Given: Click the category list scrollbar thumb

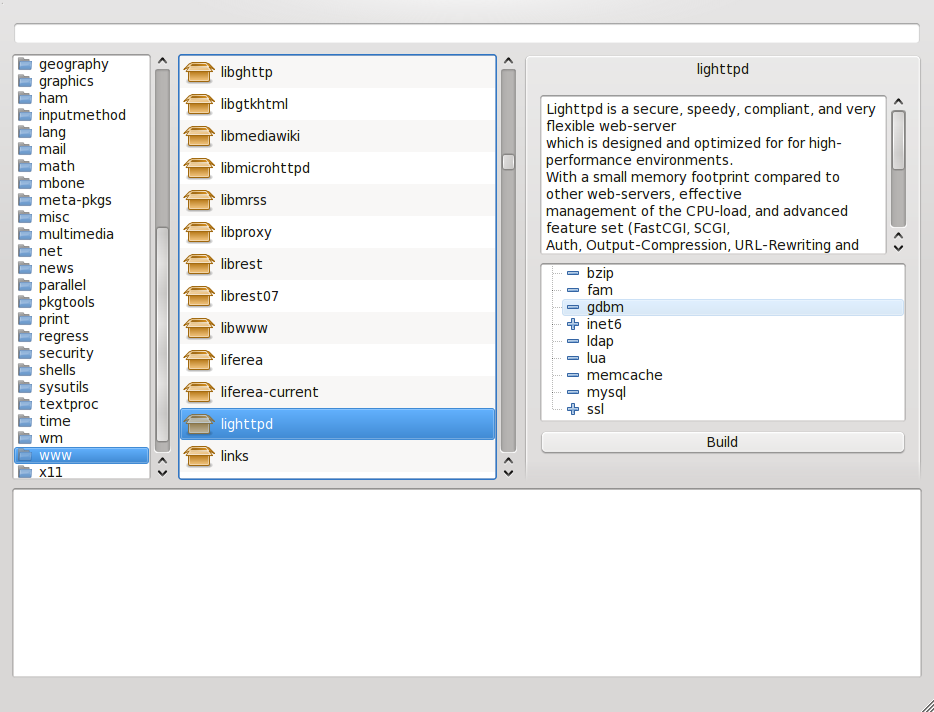Looking at the screenshot, I should [x=163, y=334].
